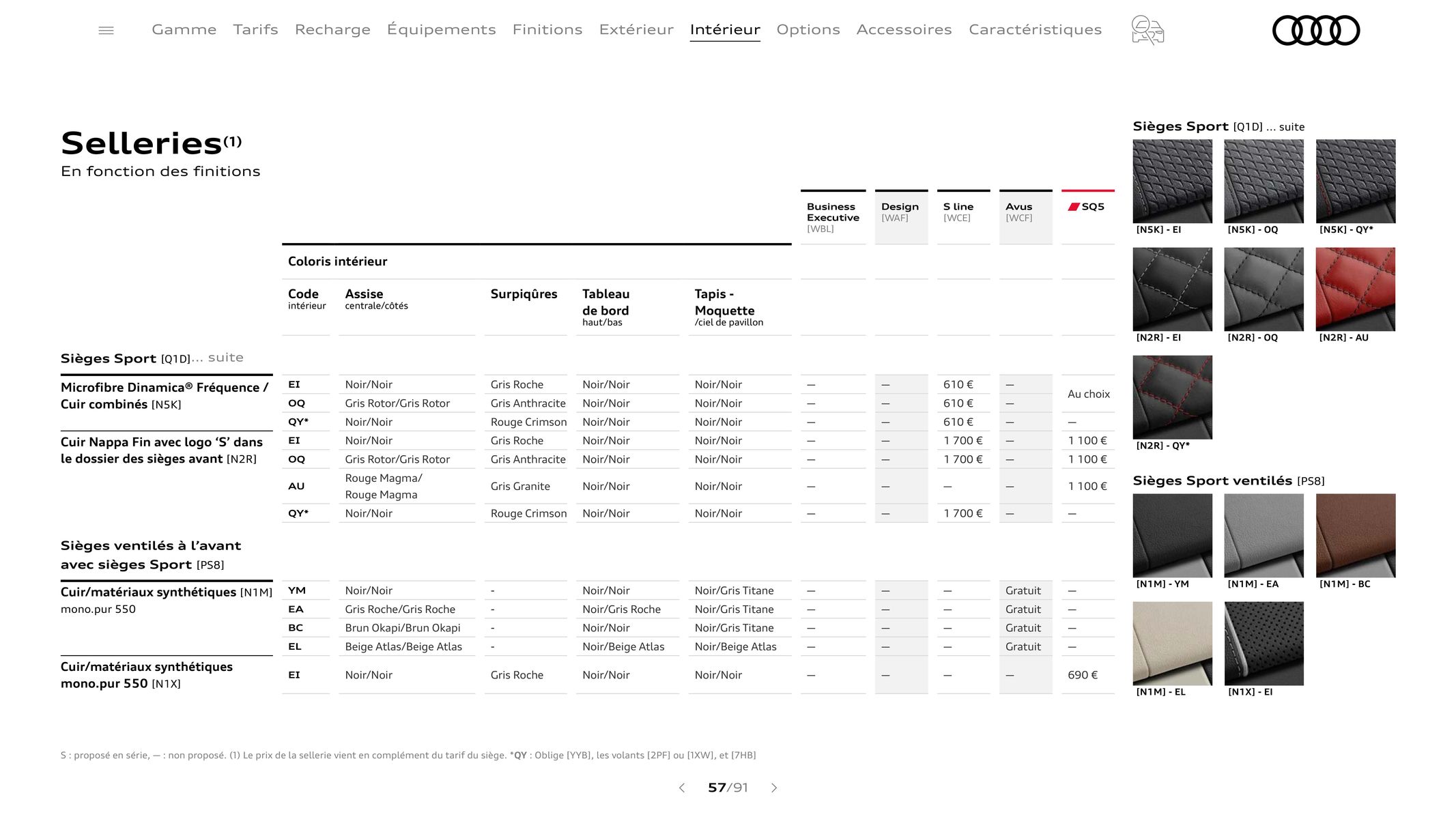Viewport: 1456px width, 819px height.
Task: Select the [N5K] - QY* swatch
Action: [x=1355, y=181]
